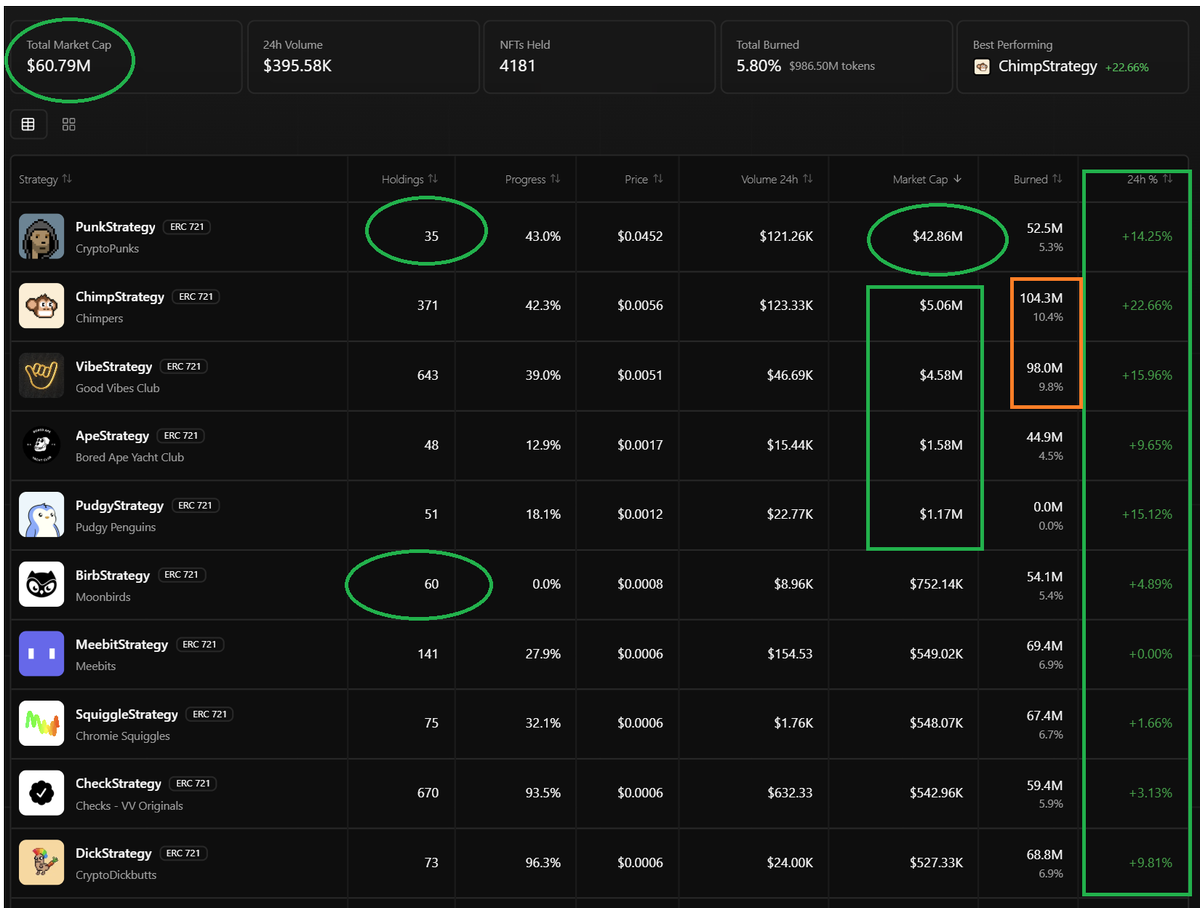Screen dimensions: 1200x908
Task: Click the CheckStrategy checkmark logo
Action: pos(42,793)
